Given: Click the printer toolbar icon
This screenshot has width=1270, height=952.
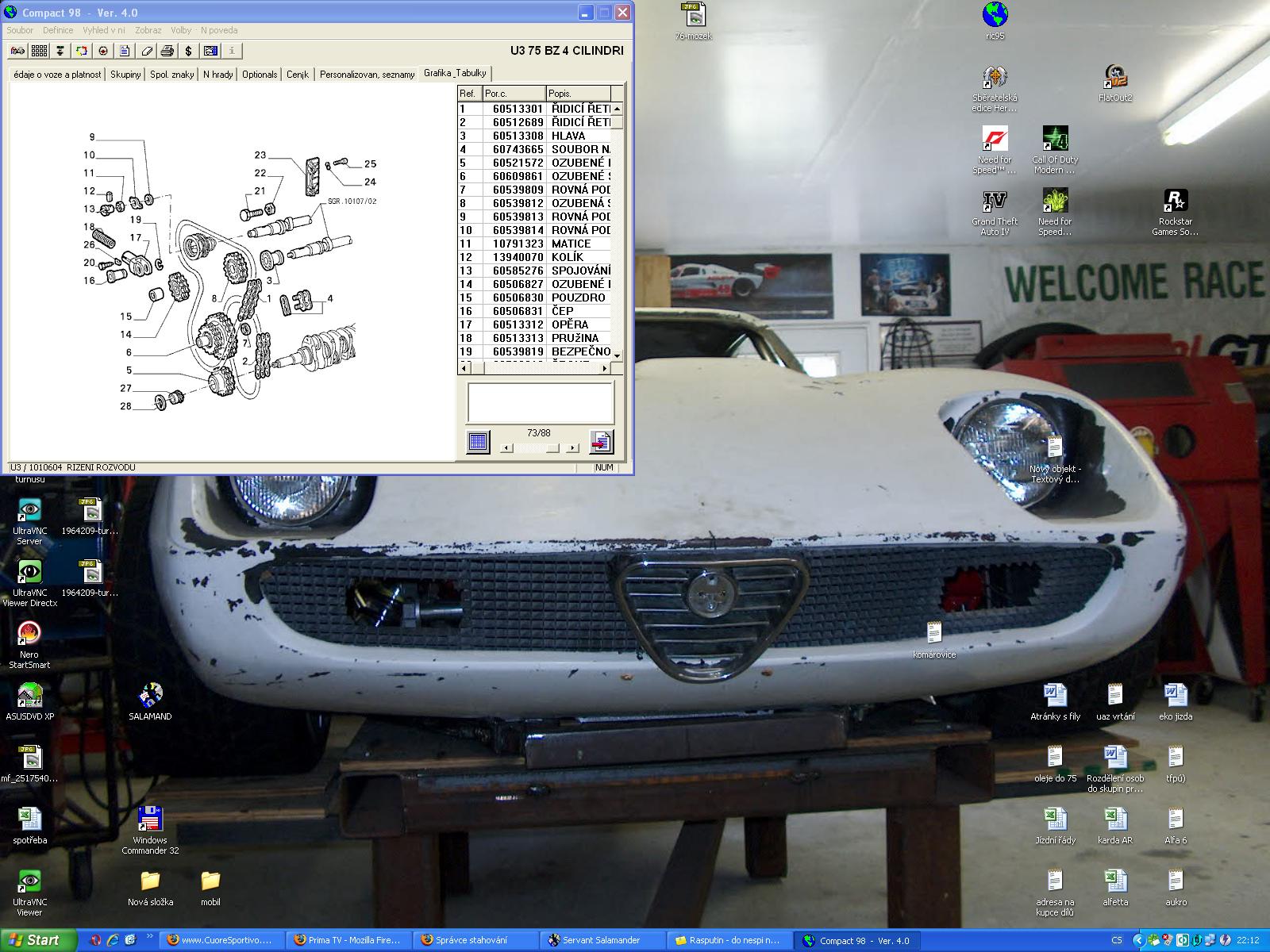Looking at the screenshot, I should (x=167, y=51).
